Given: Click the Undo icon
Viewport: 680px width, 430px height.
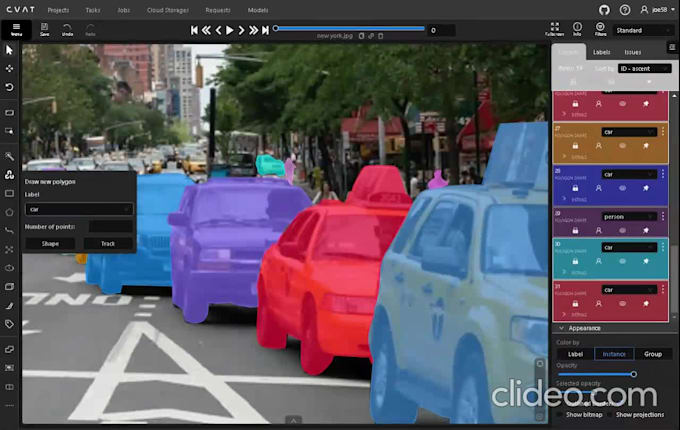Looking at the screenshot, I should 67,29.
